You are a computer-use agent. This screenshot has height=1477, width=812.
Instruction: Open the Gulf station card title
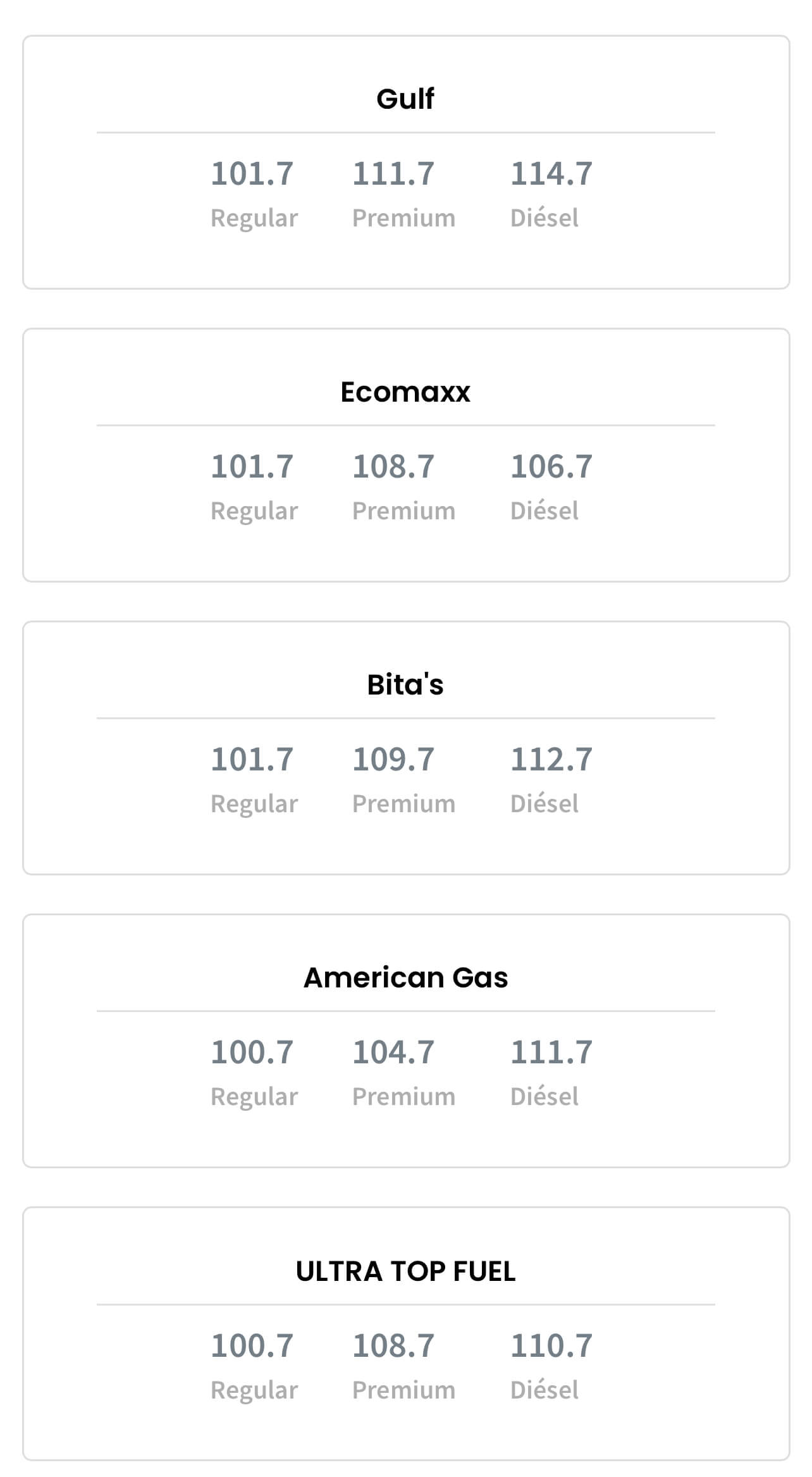click(405, 99)
